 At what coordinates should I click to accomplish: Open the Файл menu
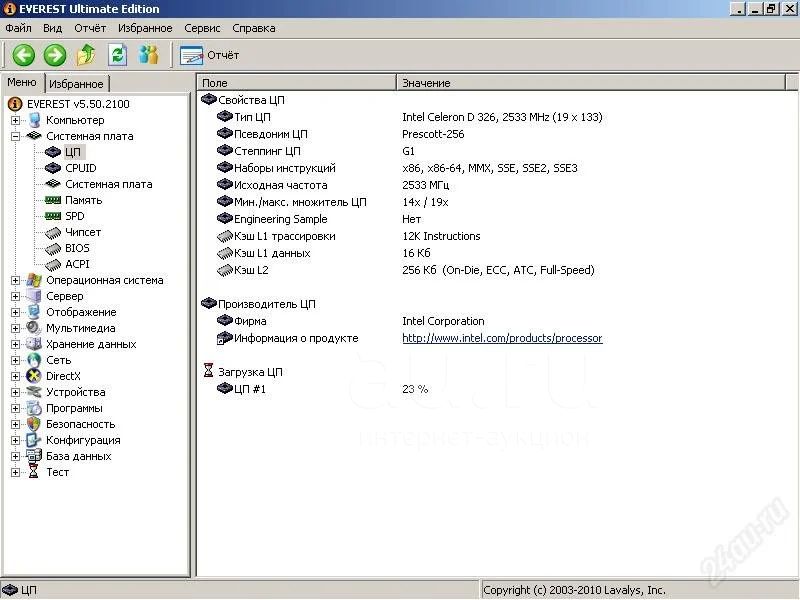pyautogui.click(x=18, y=28)
